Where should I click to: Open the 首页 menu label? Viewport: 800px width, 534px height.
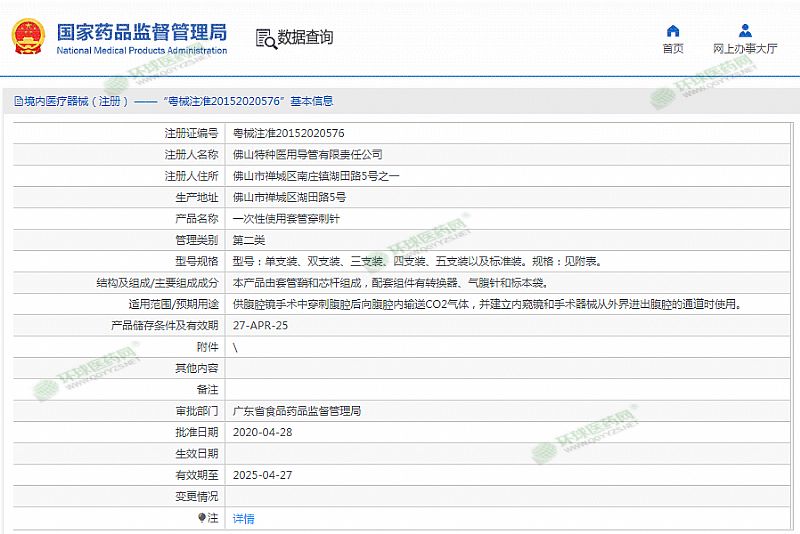pos(673,48)
